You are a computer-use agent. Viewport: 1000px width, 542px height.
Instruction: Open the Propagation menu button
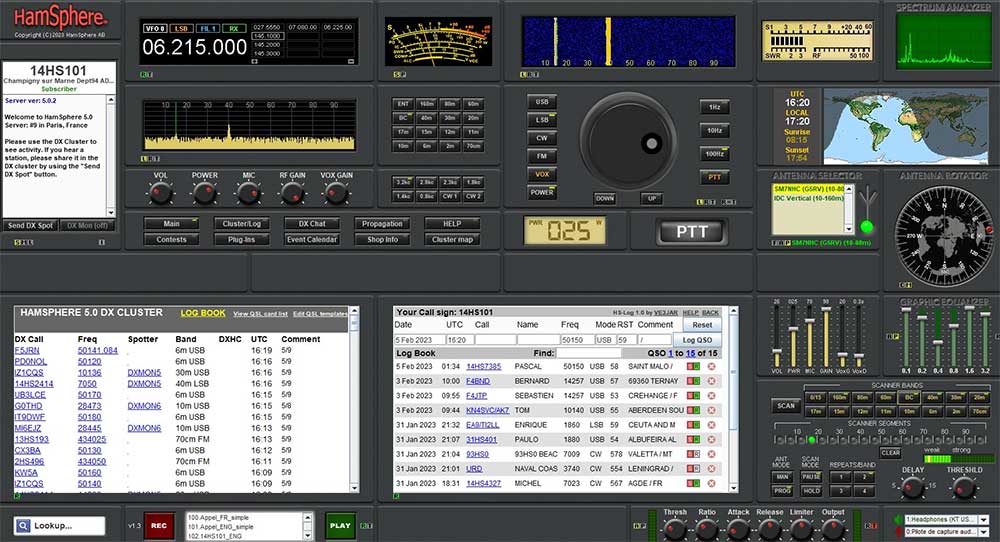click(x=382, y=224)
